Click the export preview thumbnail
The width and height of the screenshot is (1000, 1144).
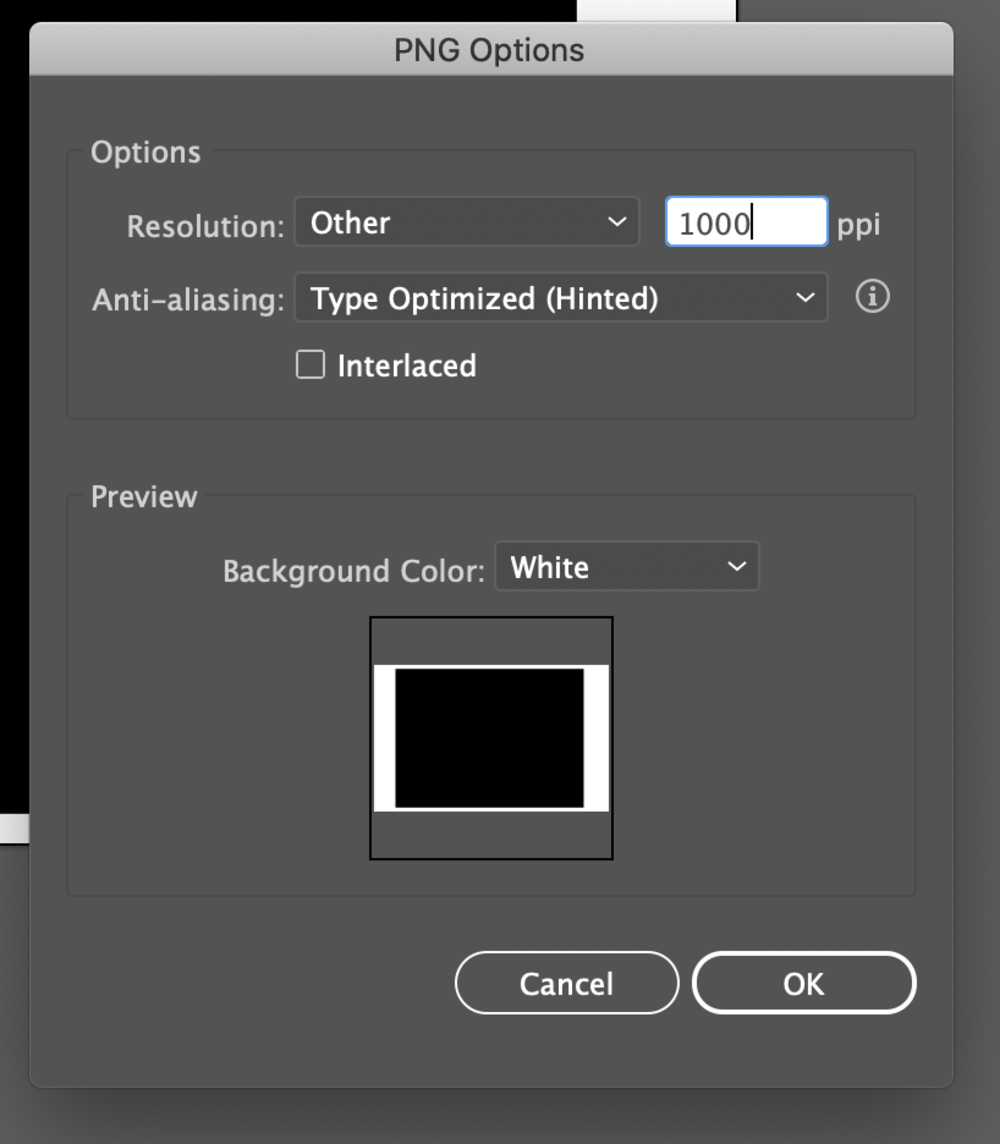[491, 738]
